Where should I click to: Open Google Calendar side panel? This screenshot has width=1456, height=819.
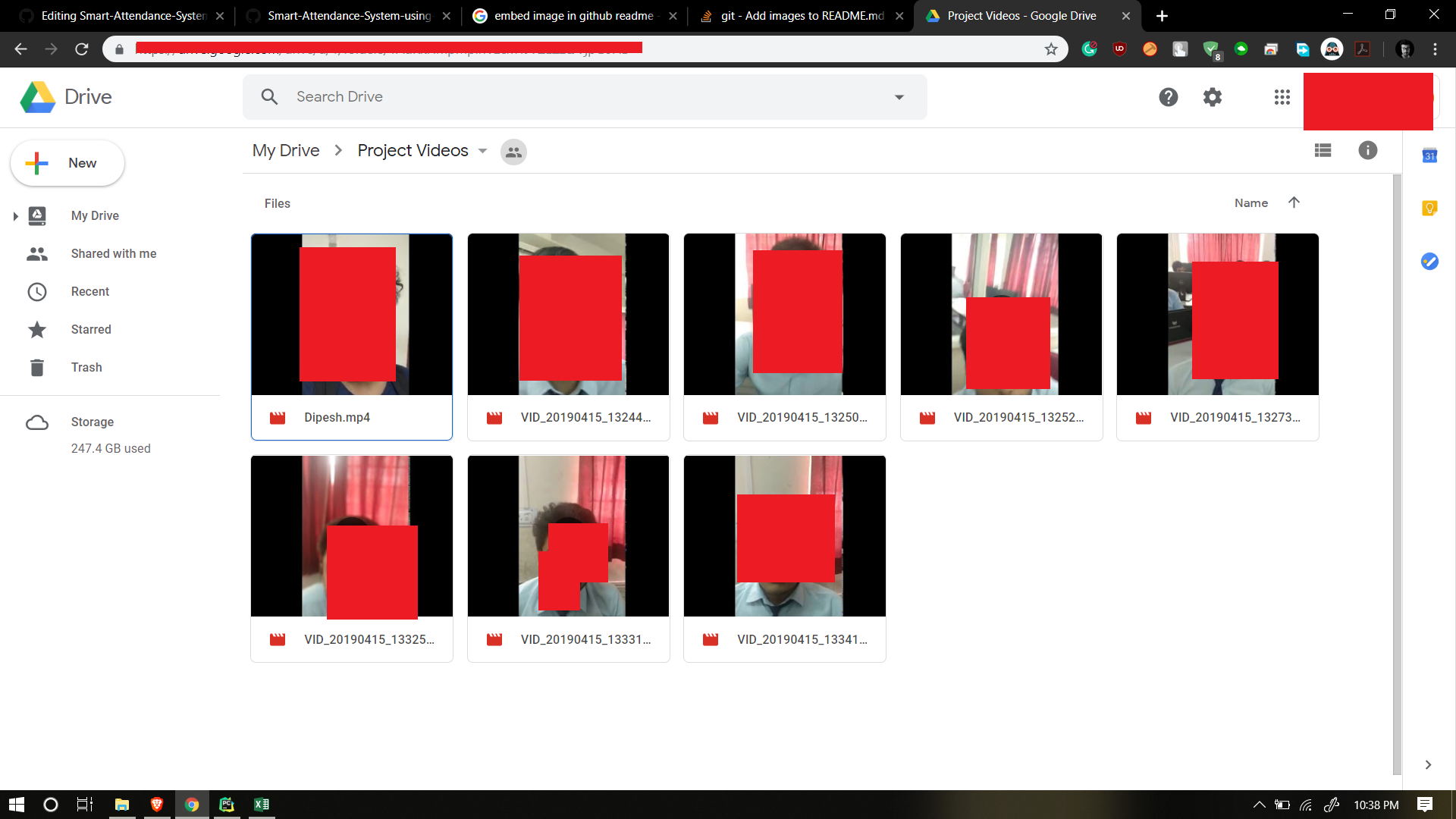(x=1429, y=155)
